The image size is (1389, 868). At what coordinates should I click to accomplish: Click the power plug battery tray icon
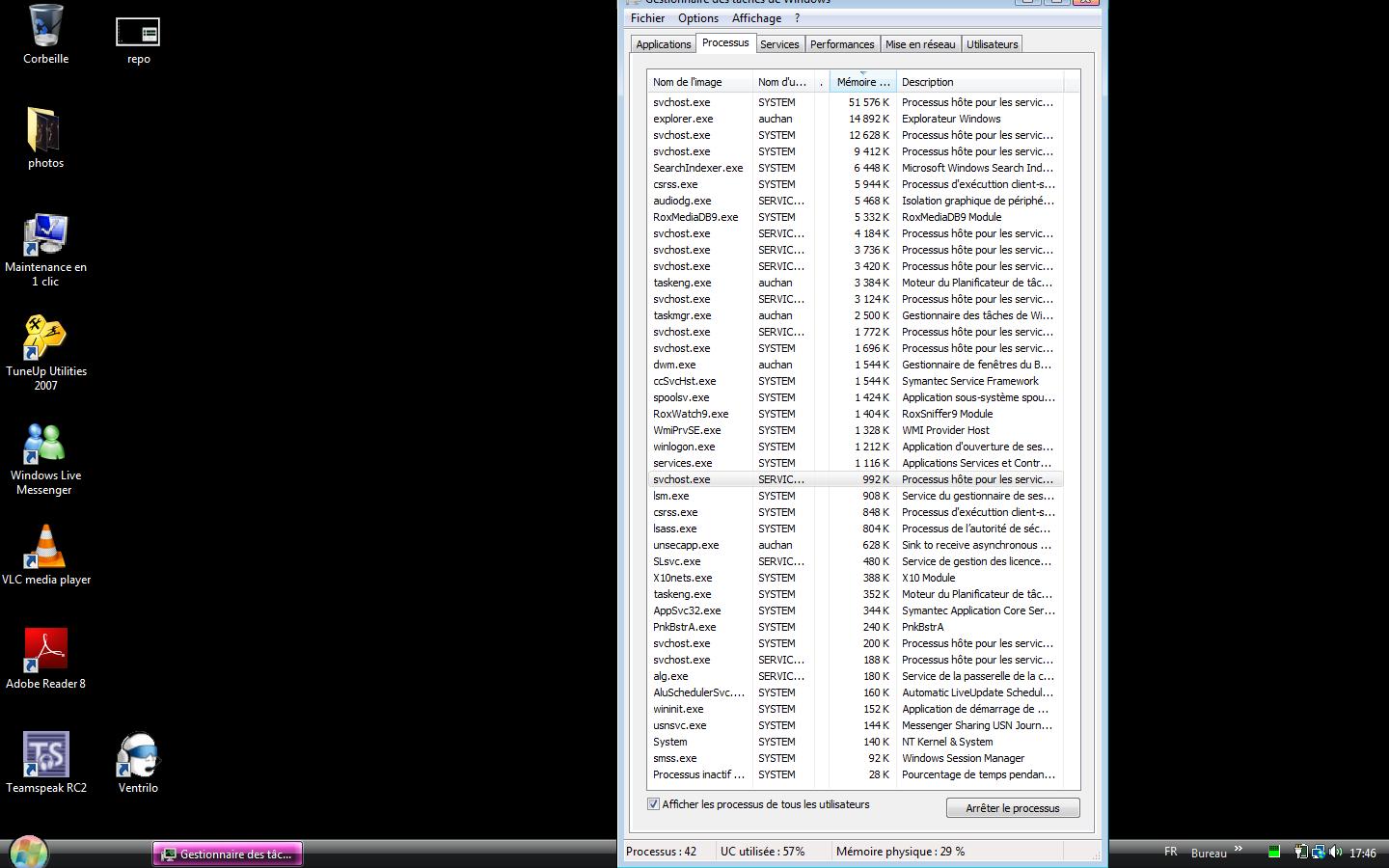coord(1301,852)
